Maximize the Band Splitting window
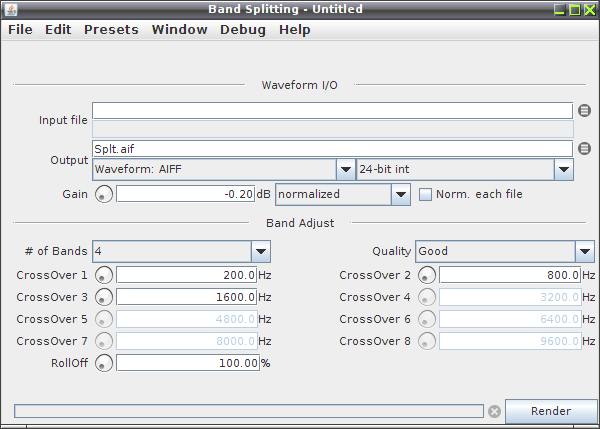 (575, 10)
